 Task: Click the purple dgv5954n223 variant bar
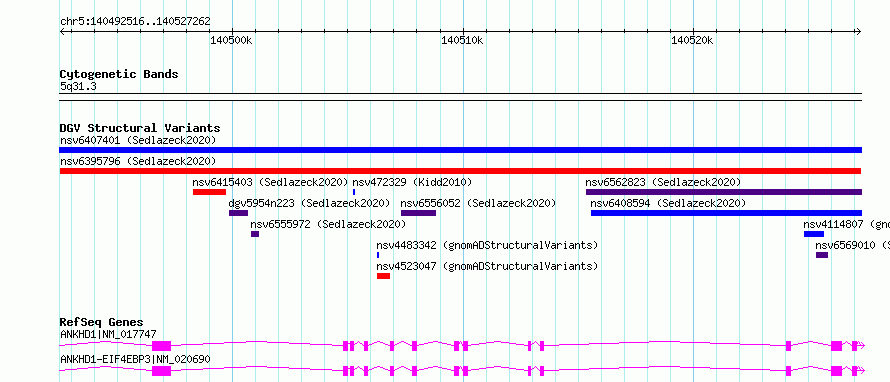(x=238, y=213)
